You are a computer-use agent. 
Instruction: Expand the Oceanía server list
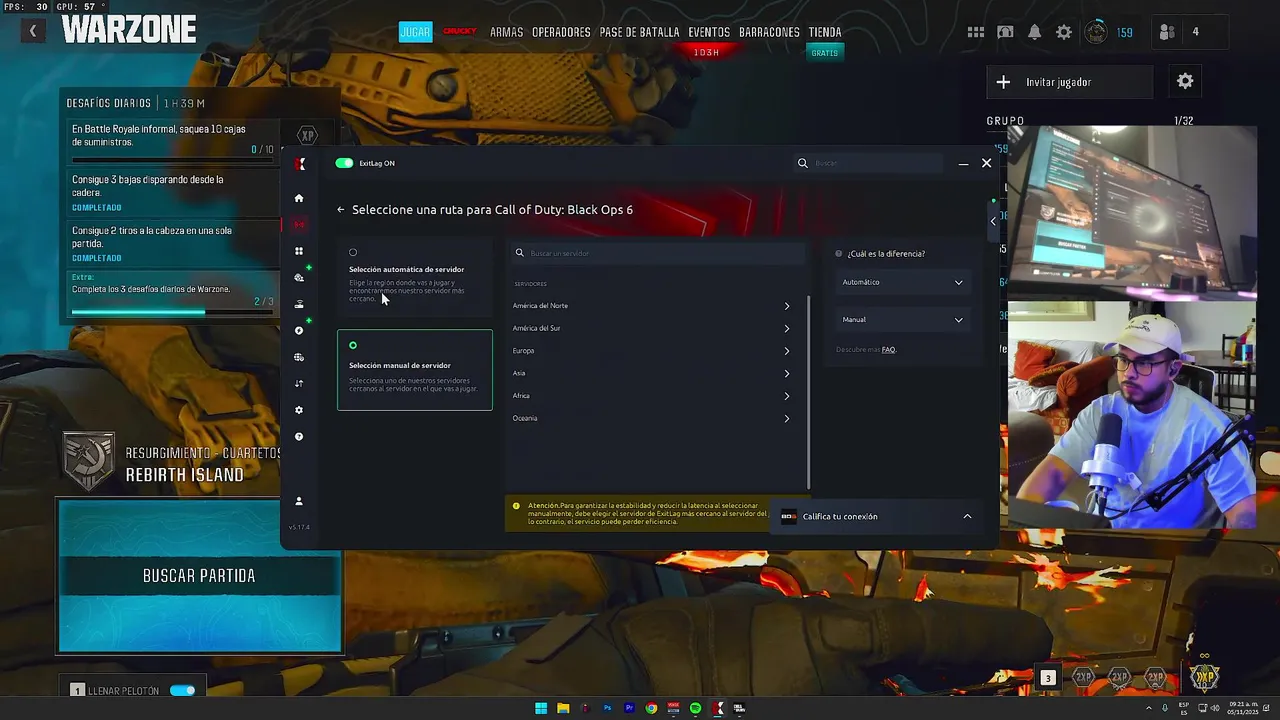point(651,418)
